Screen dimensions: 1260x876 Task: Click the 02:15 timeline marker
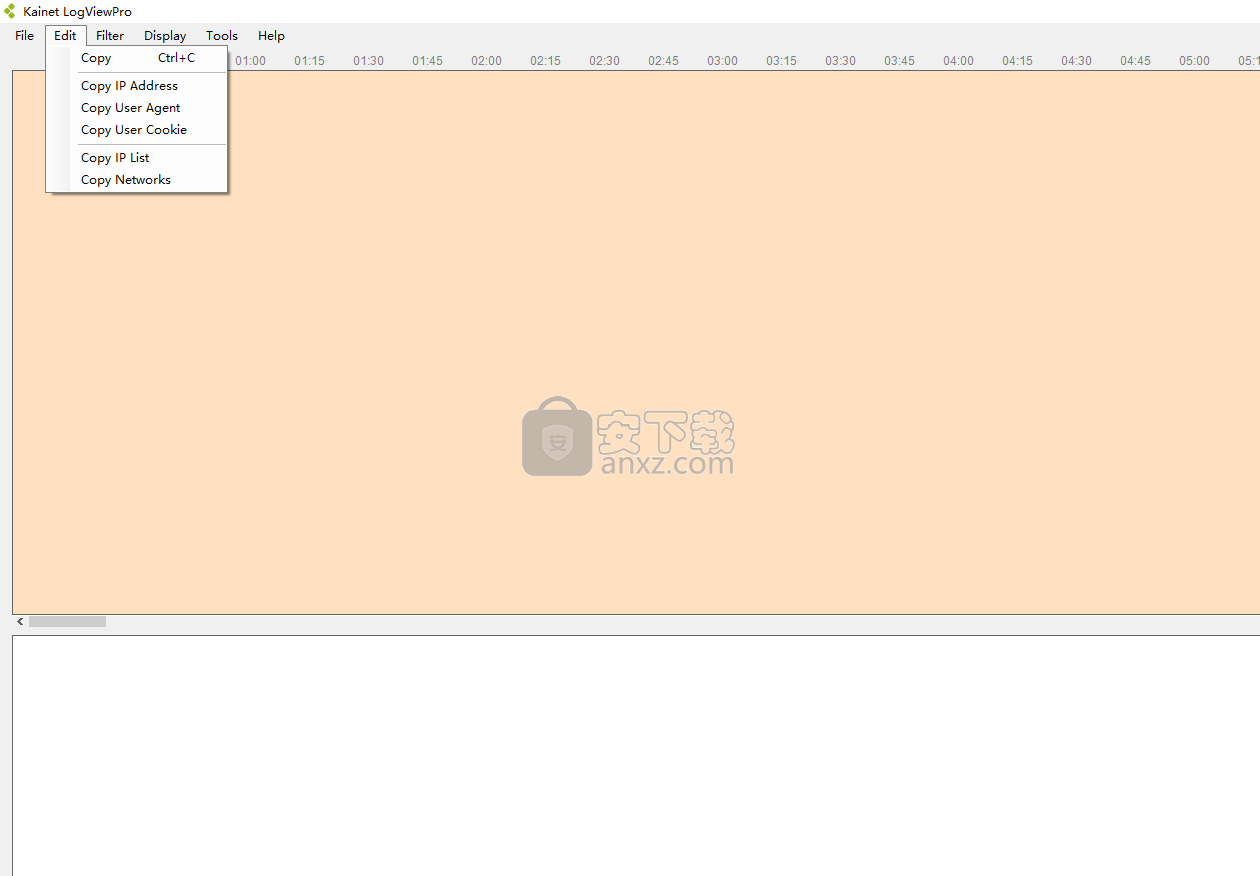point(545,61)
